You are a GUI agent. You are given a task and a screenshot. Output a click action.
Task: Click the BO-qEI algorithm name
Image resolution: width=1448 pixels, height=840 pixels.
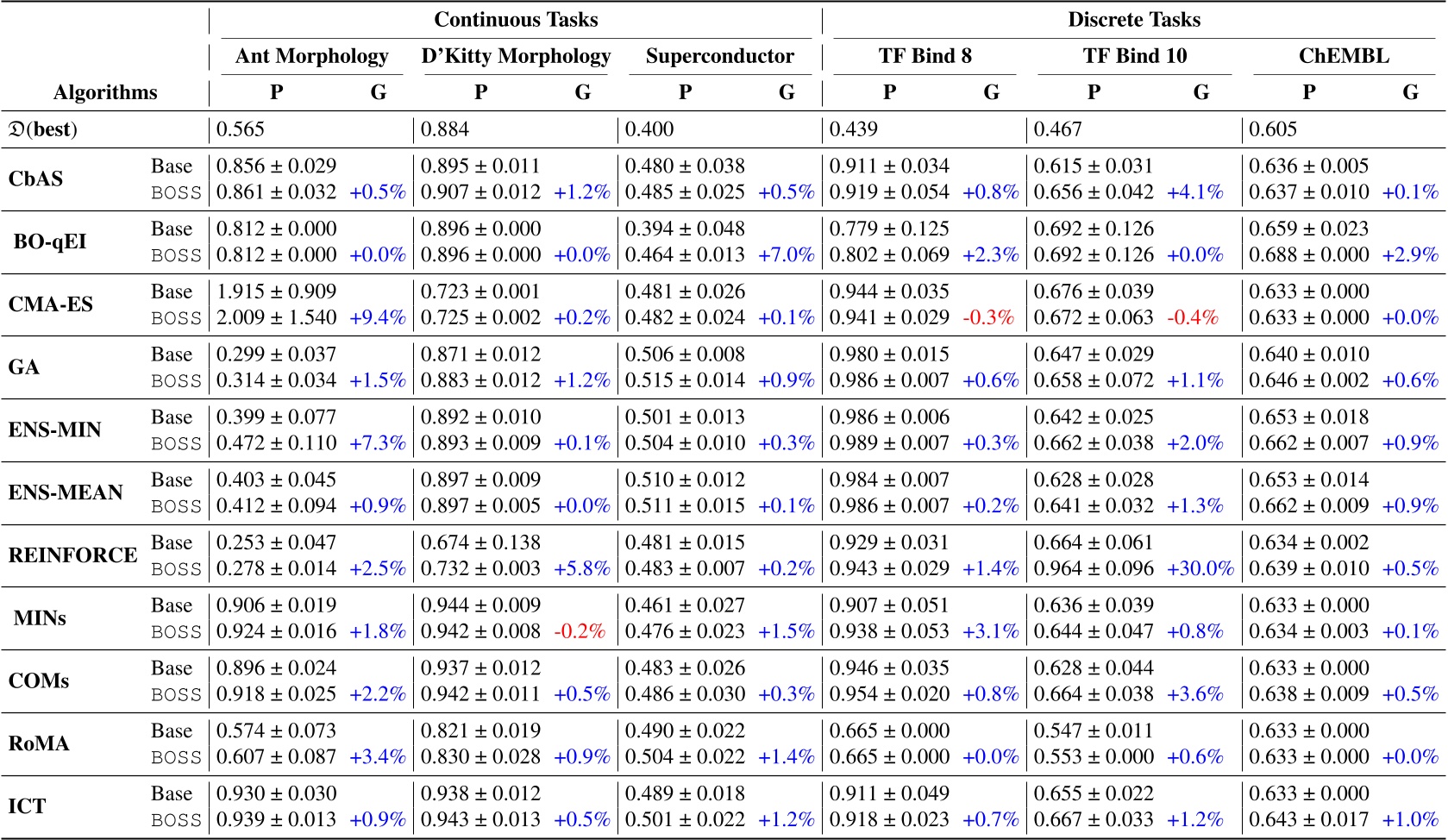[x=47, y=241]
